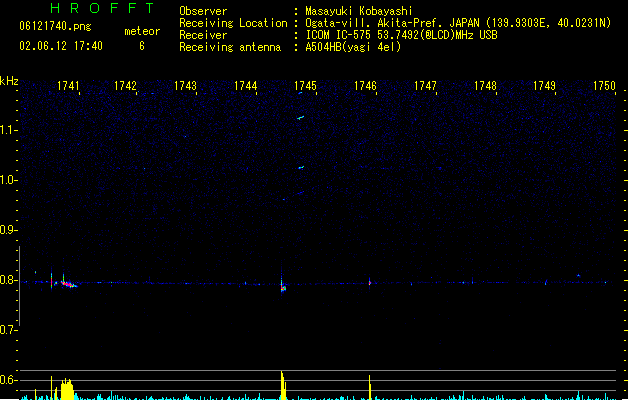The height and width of the screenshot is (400, 629).
Task: Select the file name 06121740.png
Action: click(55, 26)
